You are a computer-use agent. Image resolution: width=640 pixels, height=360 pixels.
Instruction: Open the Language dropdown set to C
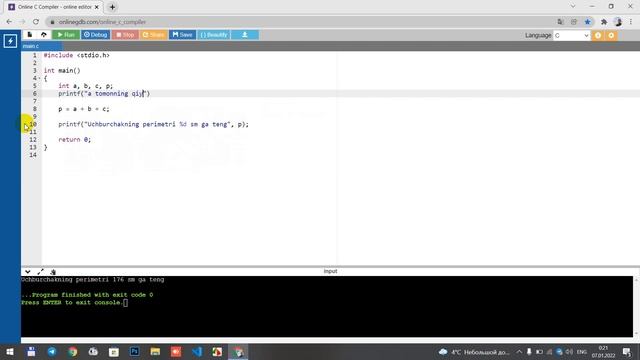tap(571, 36)
